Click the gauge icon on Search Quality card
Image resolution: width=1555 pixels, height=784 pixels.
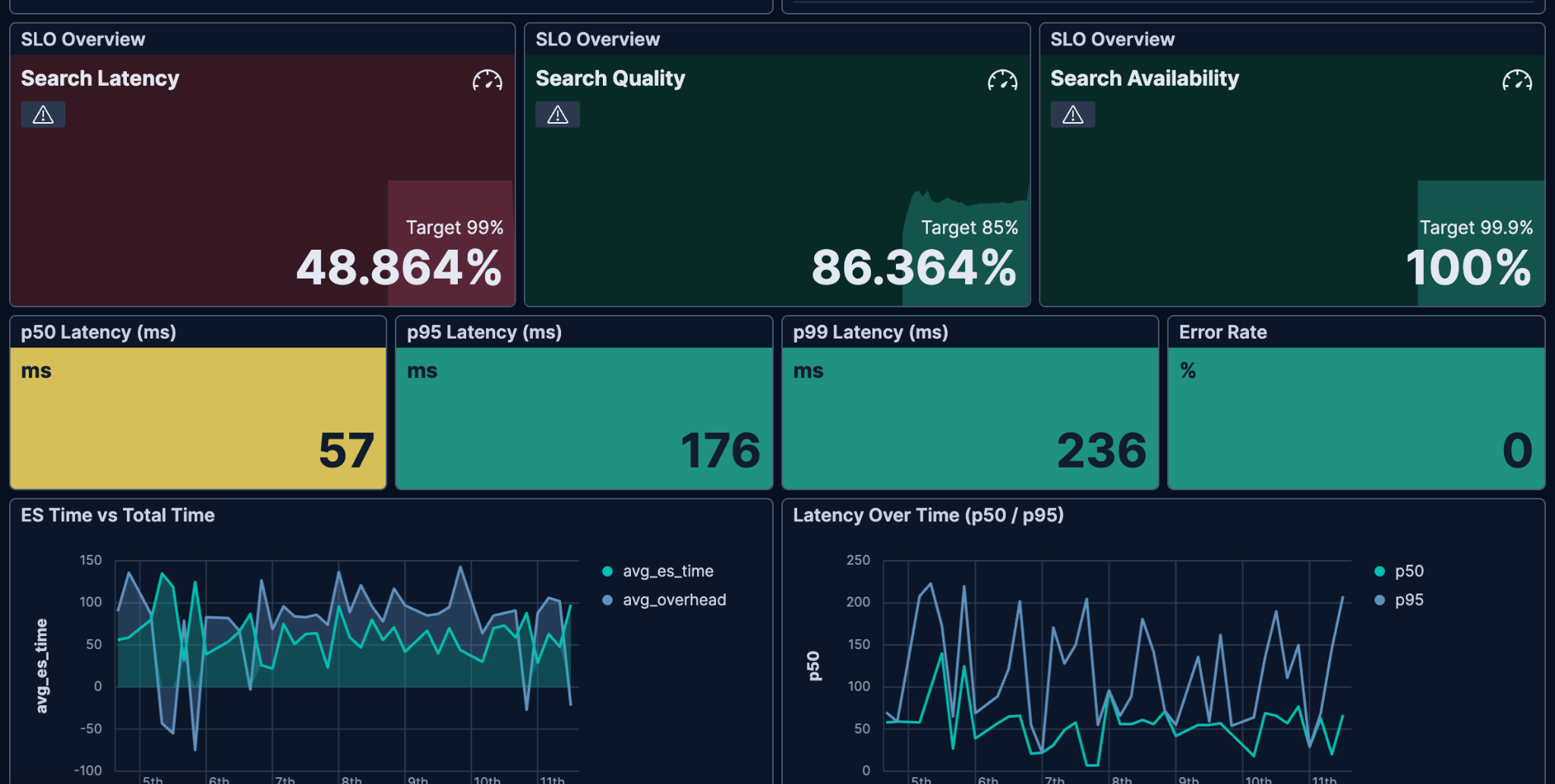1002,80
